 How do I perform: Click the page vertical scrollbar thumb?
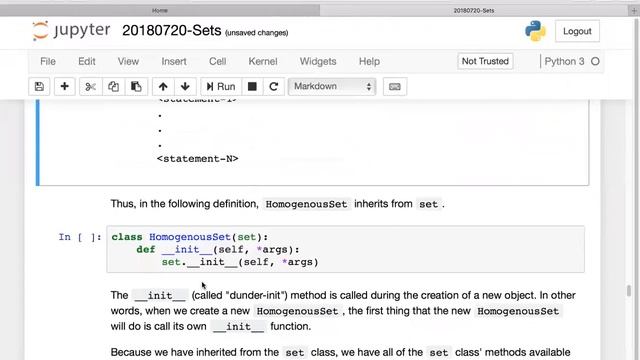click(x=629, y=291)
